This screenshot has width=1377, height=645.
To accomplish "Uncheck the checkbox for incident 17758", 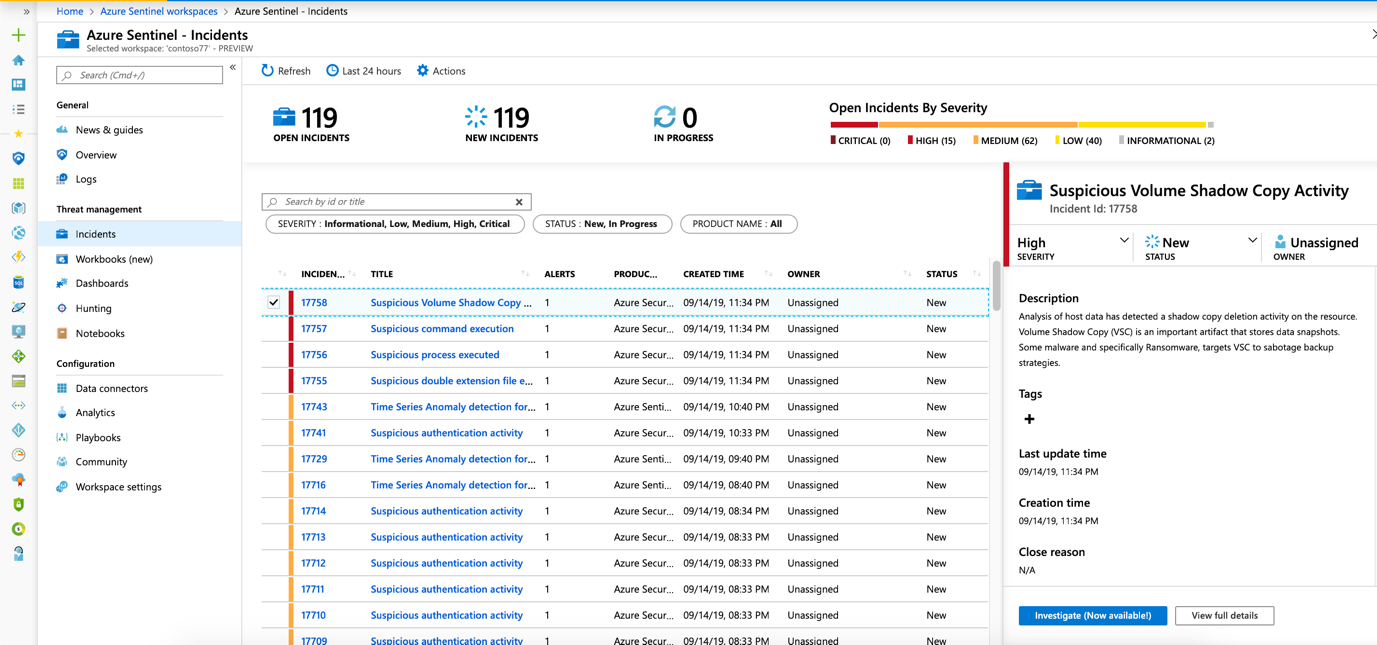I will pos(273,302).
